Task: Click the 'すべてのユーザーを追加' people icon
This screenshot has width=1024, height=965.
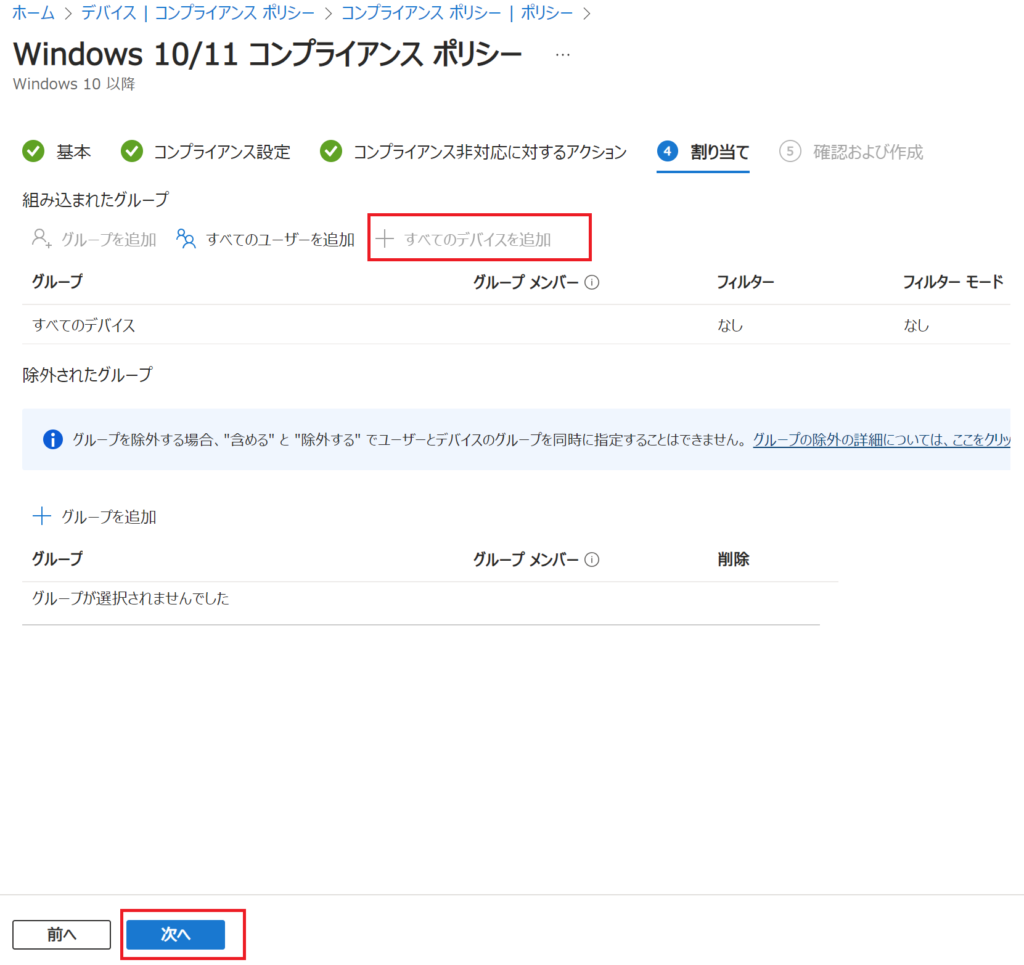Action: (185, 239)
